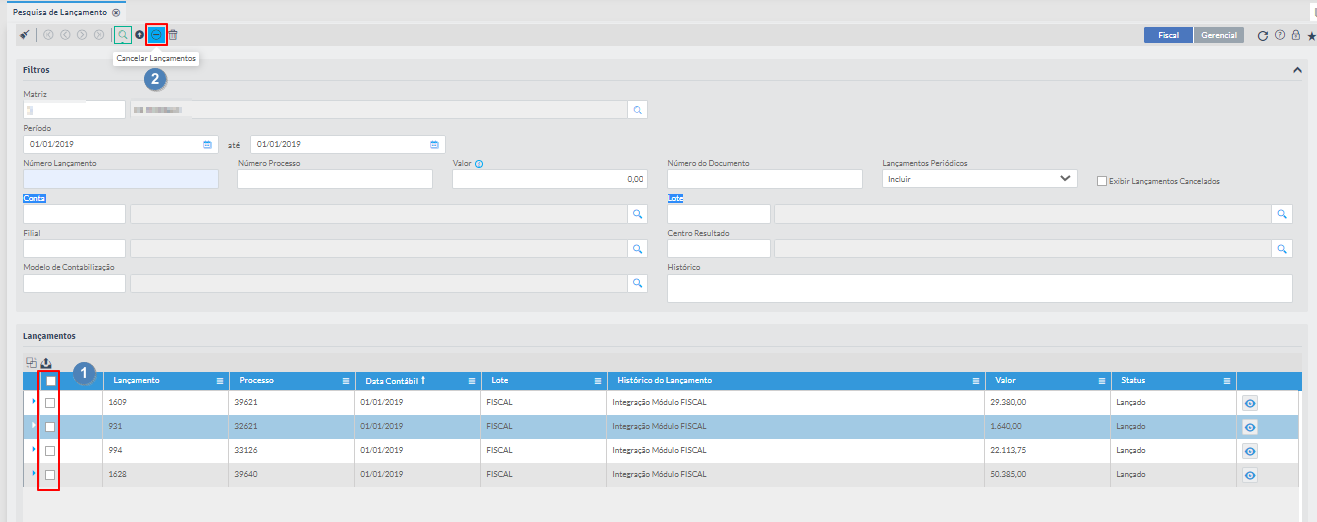Collapse the Filtros panel with chevron
Screen dimensions: 1317x522
click(1297, 70)
